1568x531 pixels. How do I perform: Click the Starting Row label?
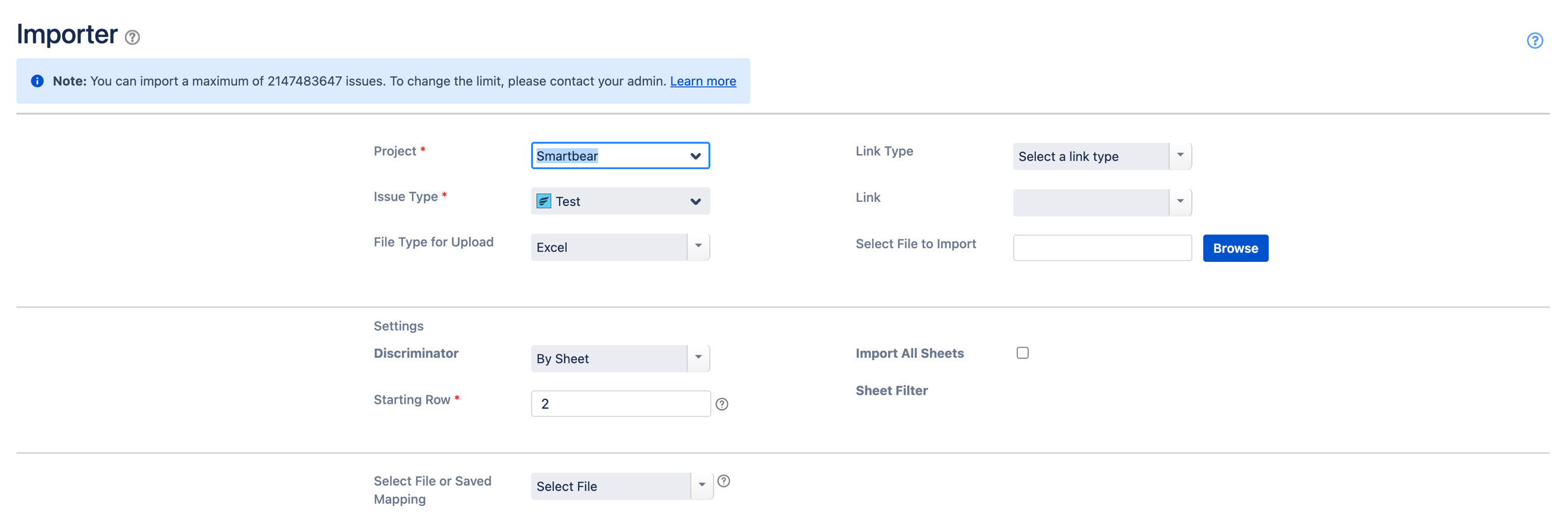pyautogui.click(x=411, y=399)
